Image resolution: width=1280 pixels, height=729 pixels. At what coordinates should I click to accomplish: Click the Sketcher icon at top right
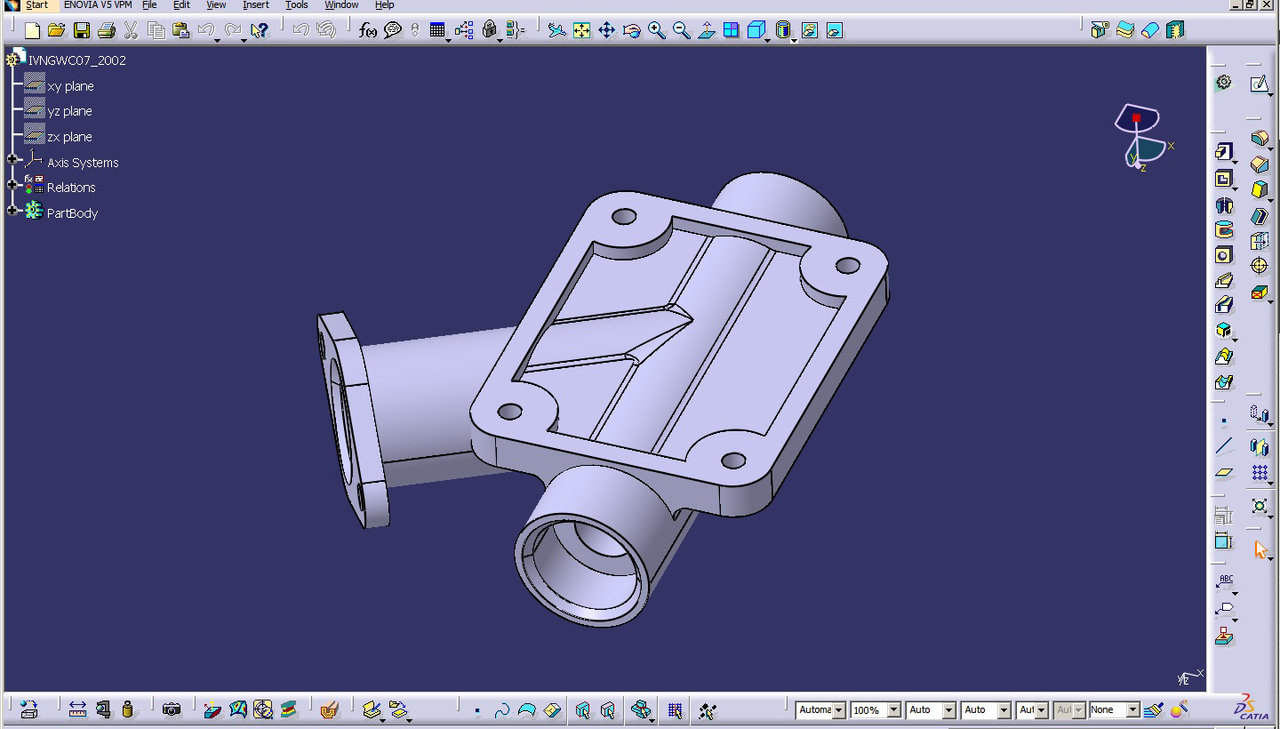(x=1260, y=83)
